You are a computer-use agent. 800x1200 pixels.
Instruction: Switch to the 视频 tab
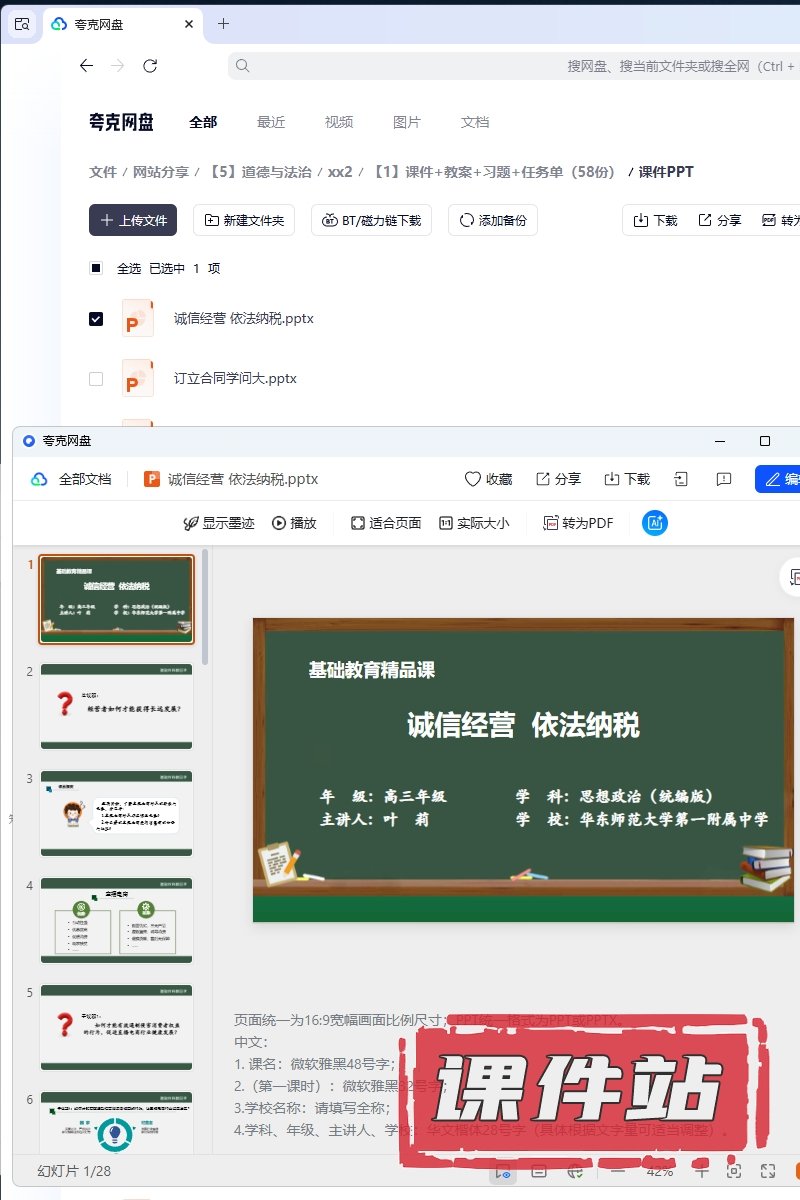339,122
